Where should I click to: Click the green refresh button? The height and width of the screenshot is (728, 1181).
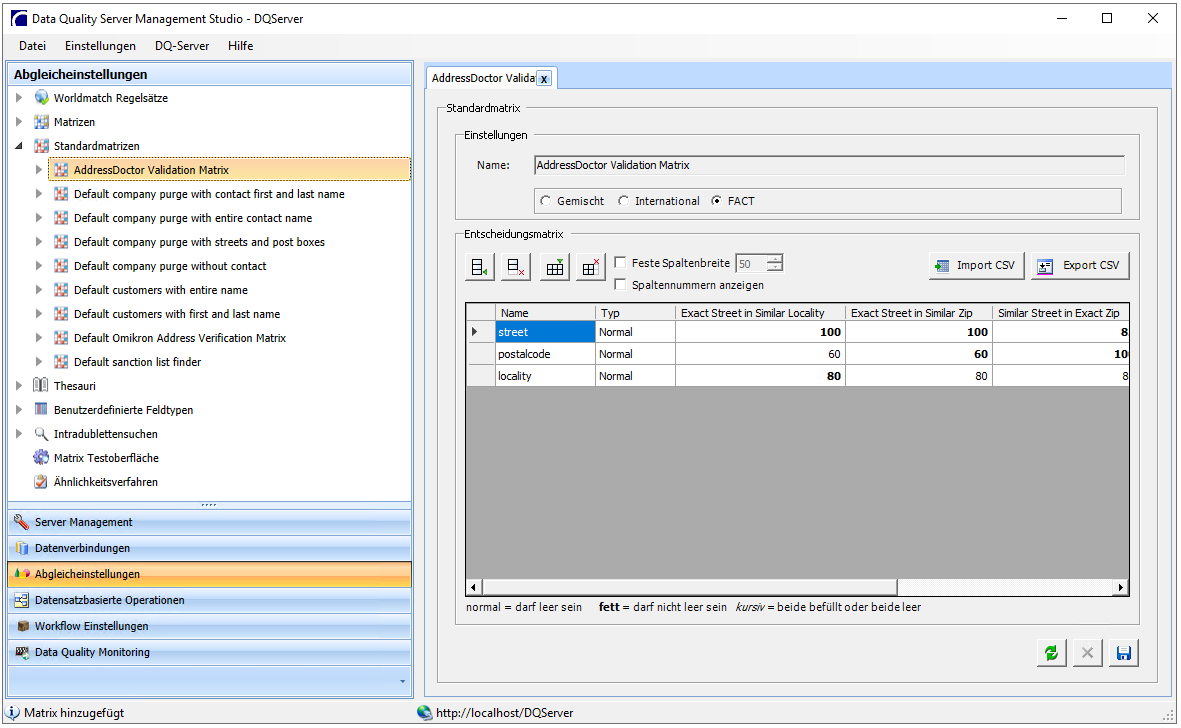click(x=1051, y=653)
